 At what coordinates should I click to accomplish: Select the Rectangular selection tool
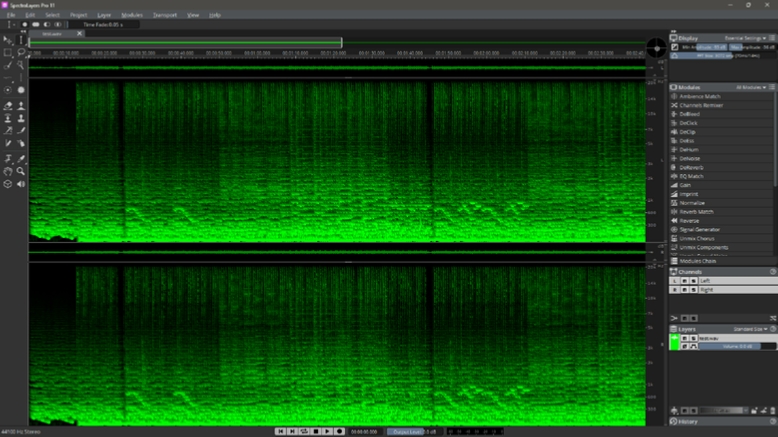[8, 52]
